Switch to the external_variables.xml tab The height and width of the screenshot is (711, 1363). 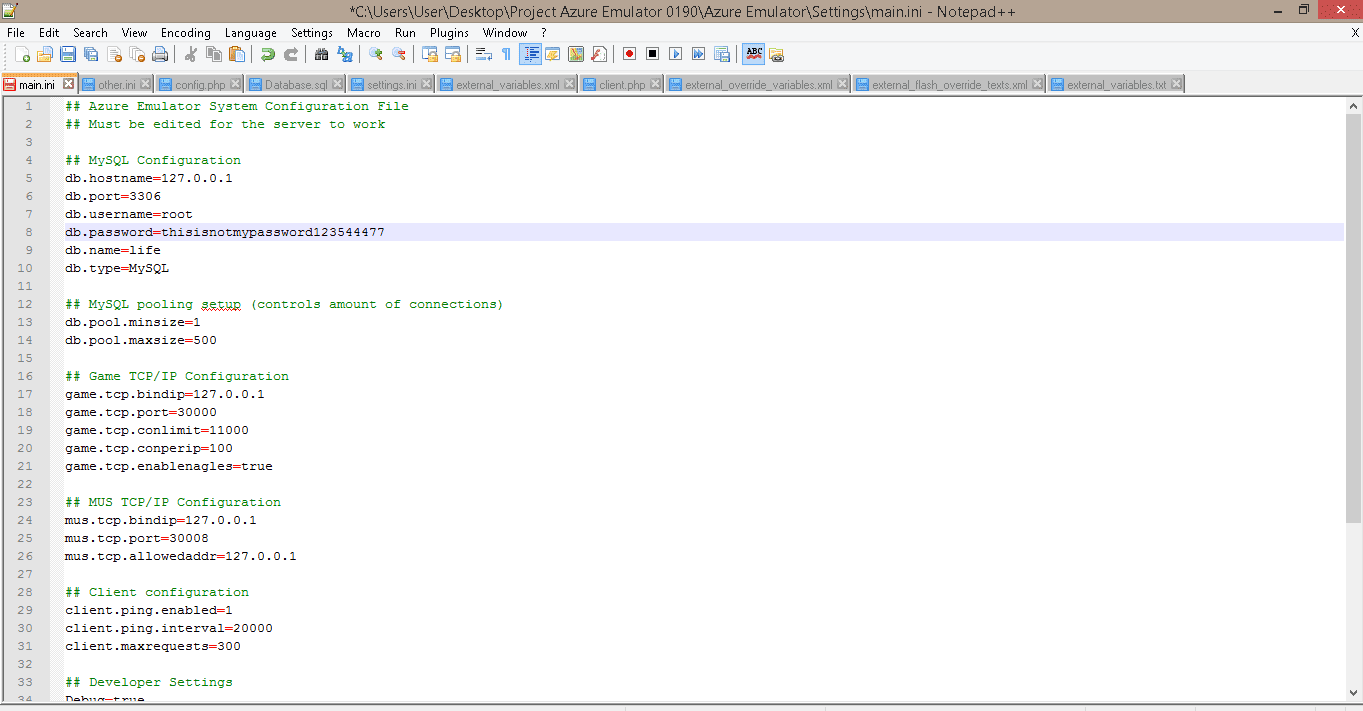(x=508, y=85)
